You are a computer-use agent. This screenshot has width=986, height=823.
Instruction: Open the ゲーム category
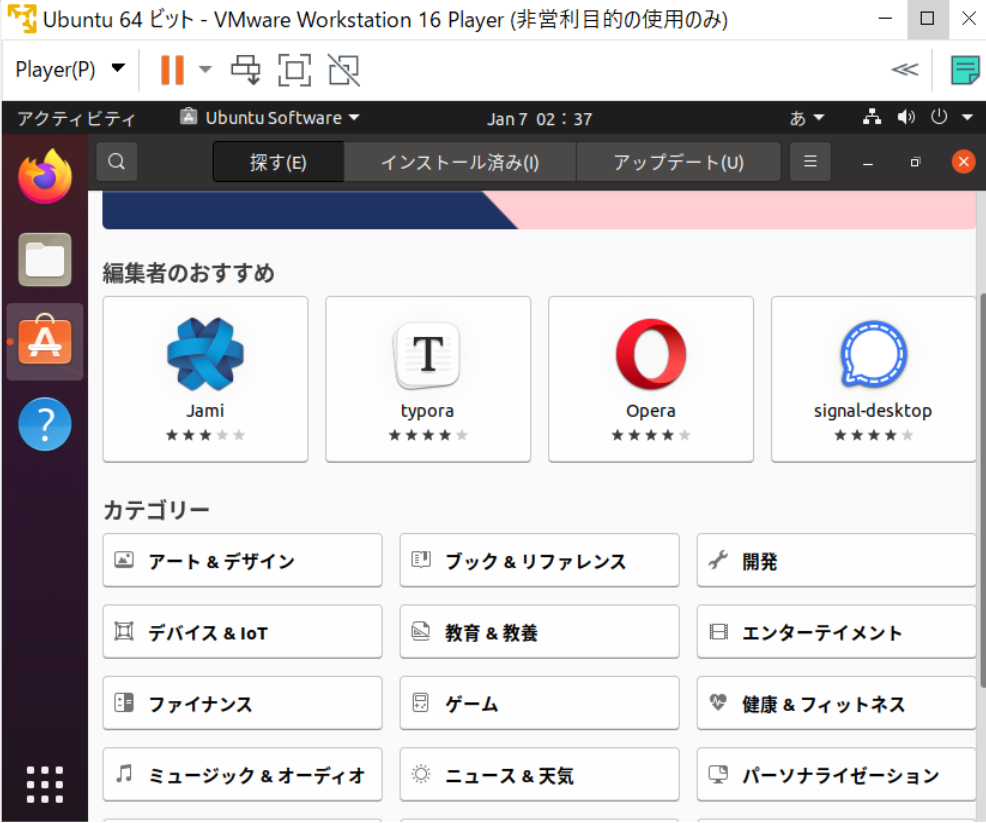tap(540, 703)
